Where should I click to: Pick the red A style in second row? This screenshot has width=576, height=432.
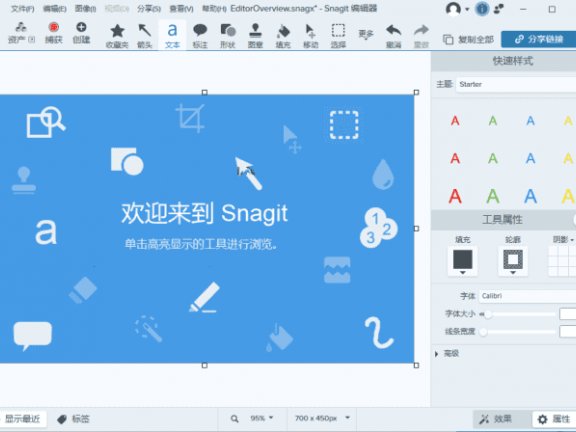[455, 158]
